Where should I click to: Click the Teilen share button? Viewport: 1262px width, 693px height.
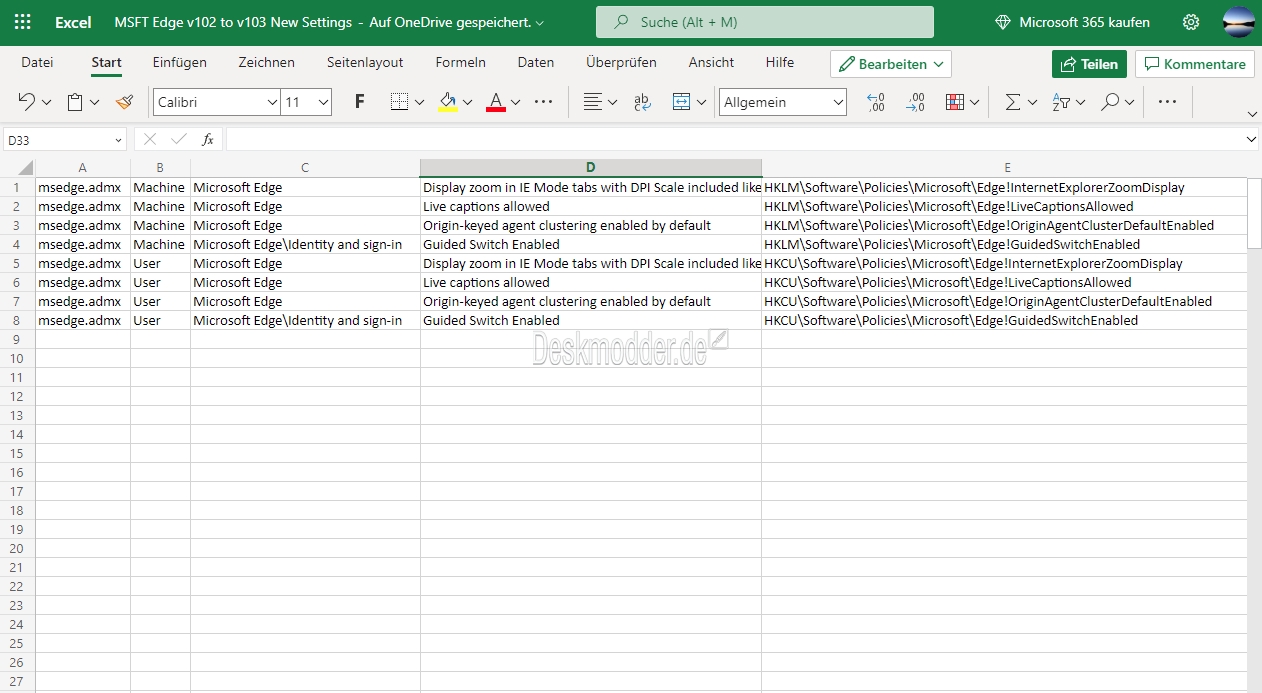(x=1089, y=64)
